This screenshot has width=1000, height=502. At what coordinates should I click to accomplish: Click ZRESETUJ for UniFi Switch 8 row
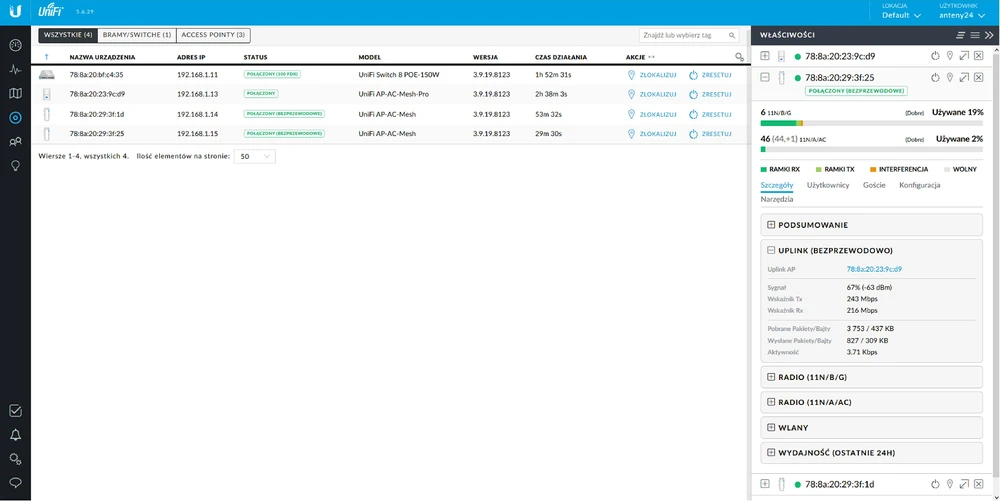tap(710, 75)
